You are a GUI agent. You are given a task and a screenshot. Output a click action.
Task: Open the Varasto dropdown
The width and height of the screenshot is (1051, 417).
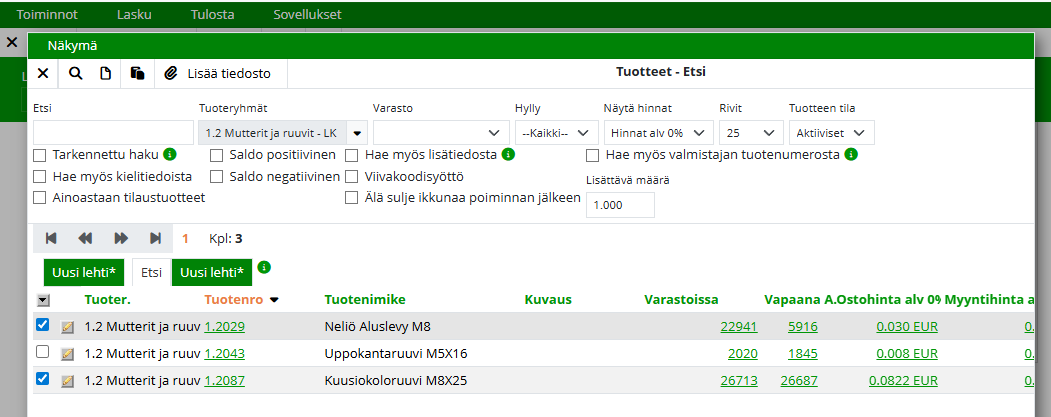[x=440, y=133]
